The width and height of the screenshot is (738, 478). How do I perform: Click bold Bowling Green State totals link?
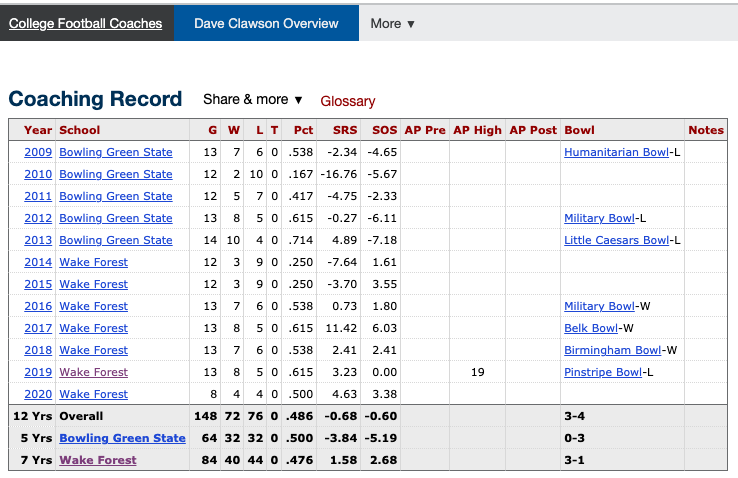pos(122,438)
